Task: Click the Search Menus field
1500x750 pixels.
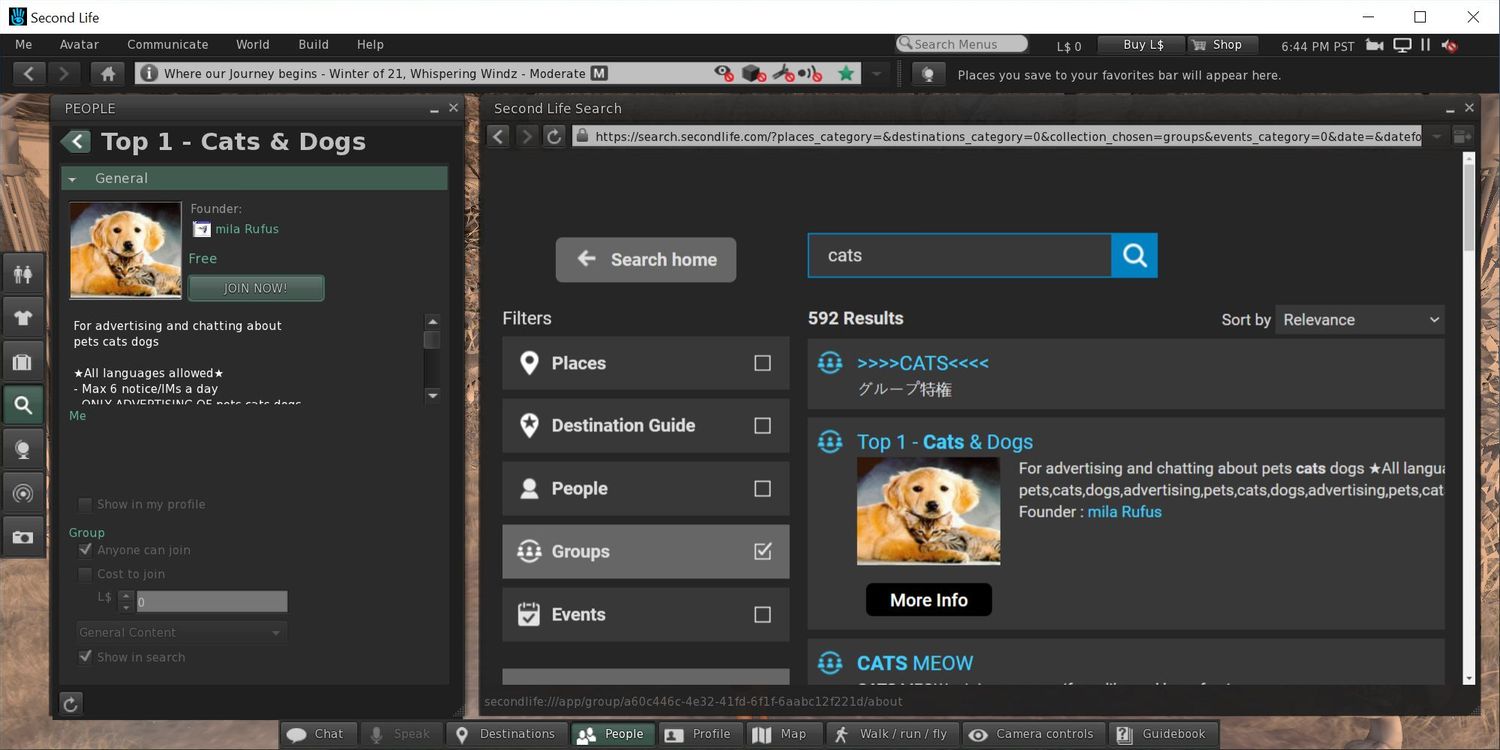Action: tap(962, 44)
